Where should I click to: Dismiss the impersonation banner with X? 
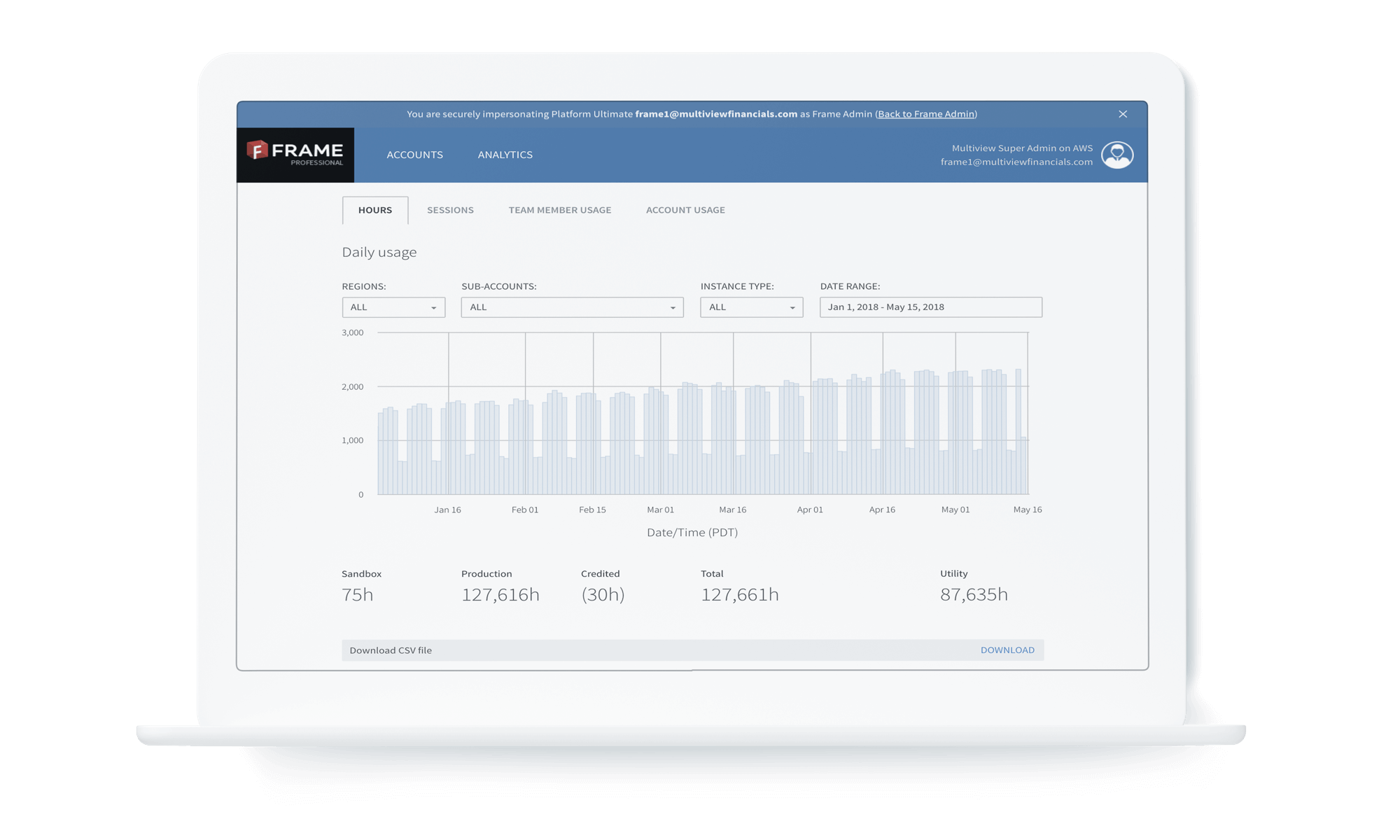pyautogui.click(x=1123, y=114)
